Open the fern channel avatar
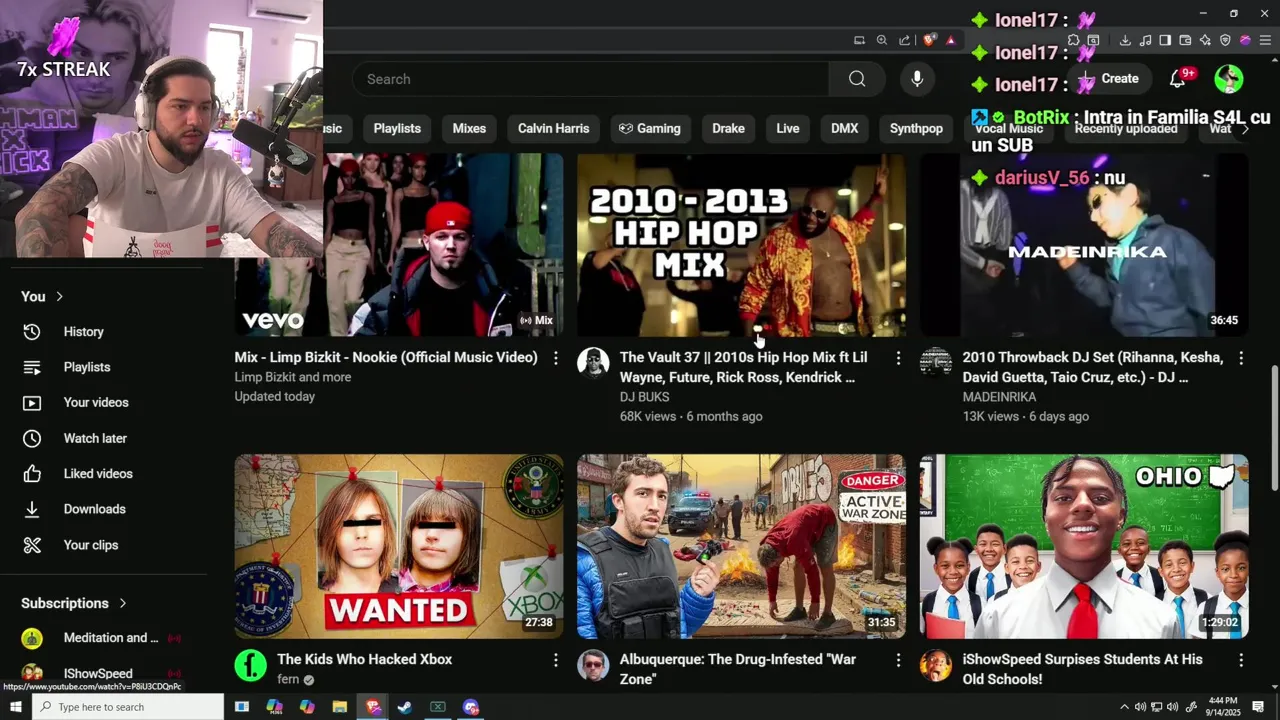Viewport: 1280px width, 720px height. point(251,665)
